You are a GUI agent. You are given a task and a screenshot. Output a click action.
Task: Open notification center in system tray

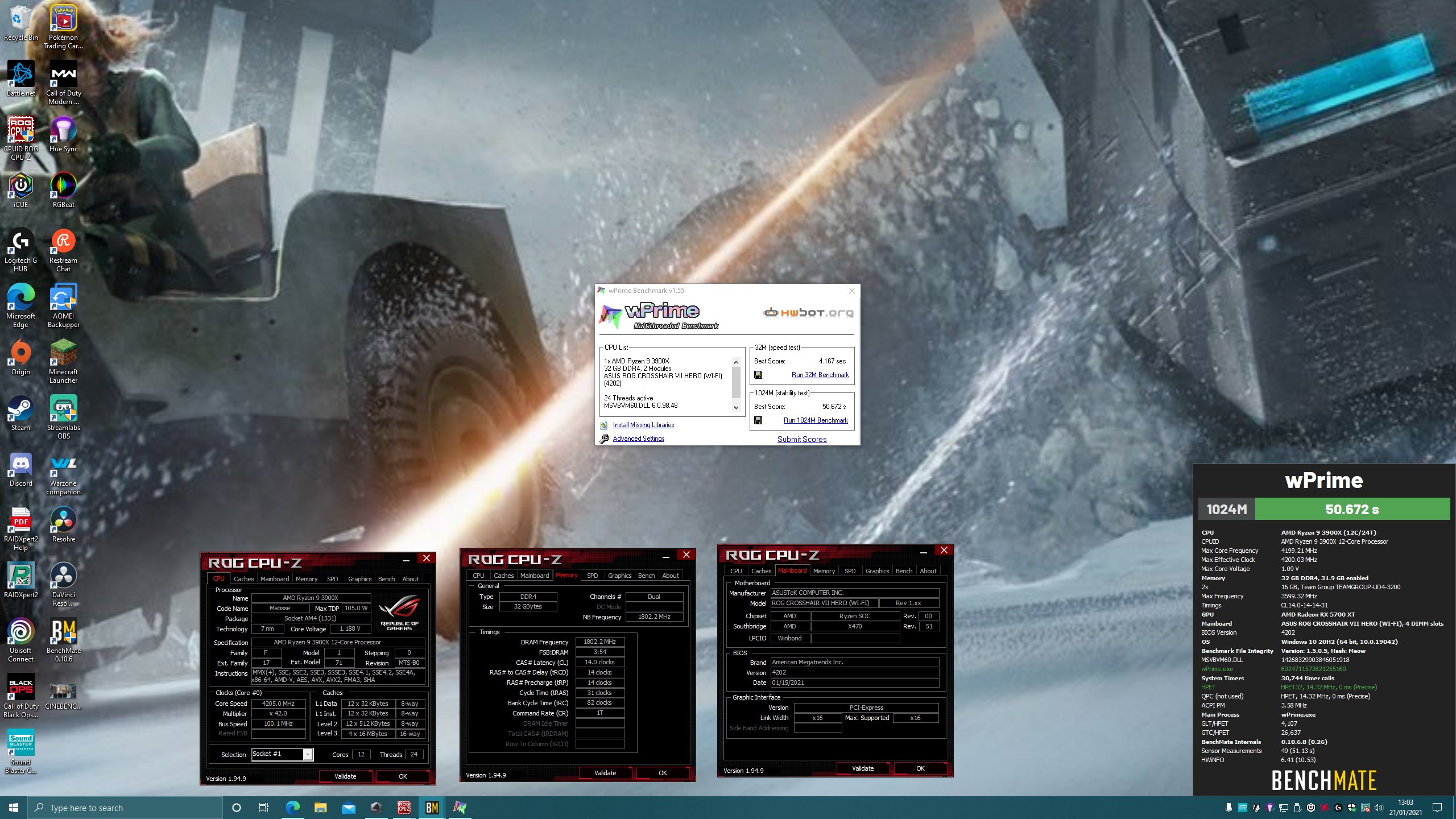(1437, 808)
